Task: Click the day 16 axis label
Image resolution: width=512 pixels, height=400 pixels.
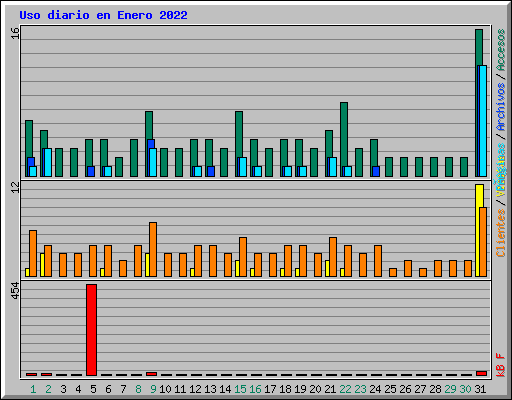Action: point(255,389)
